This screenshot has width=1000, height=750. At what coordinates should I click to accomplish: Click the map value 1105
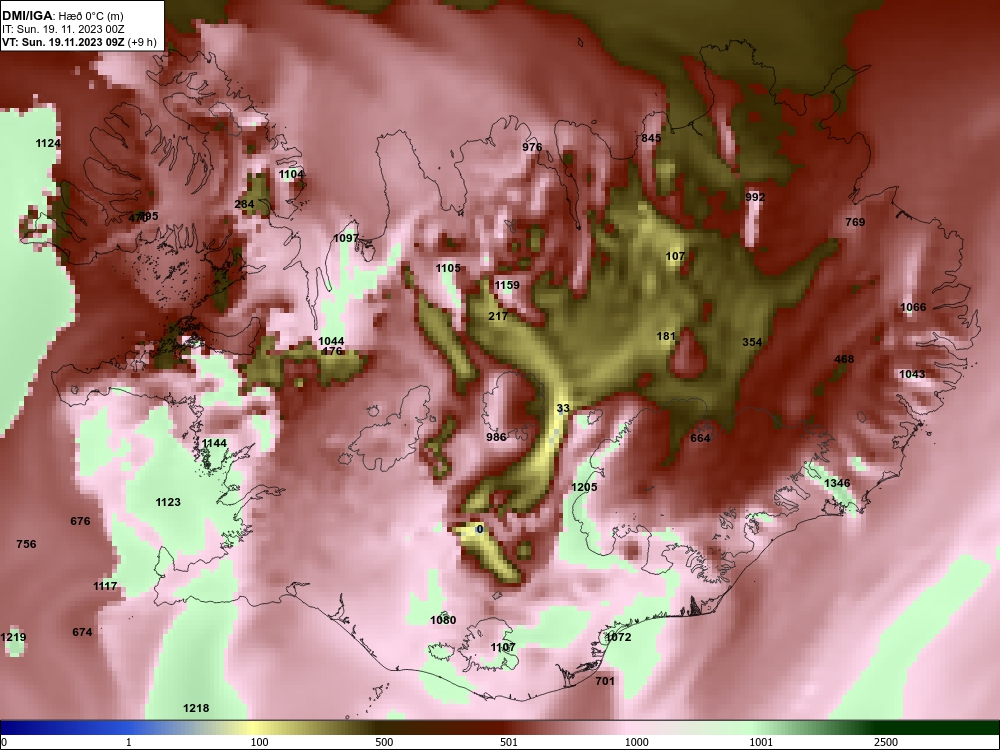[x=448, y=268]
